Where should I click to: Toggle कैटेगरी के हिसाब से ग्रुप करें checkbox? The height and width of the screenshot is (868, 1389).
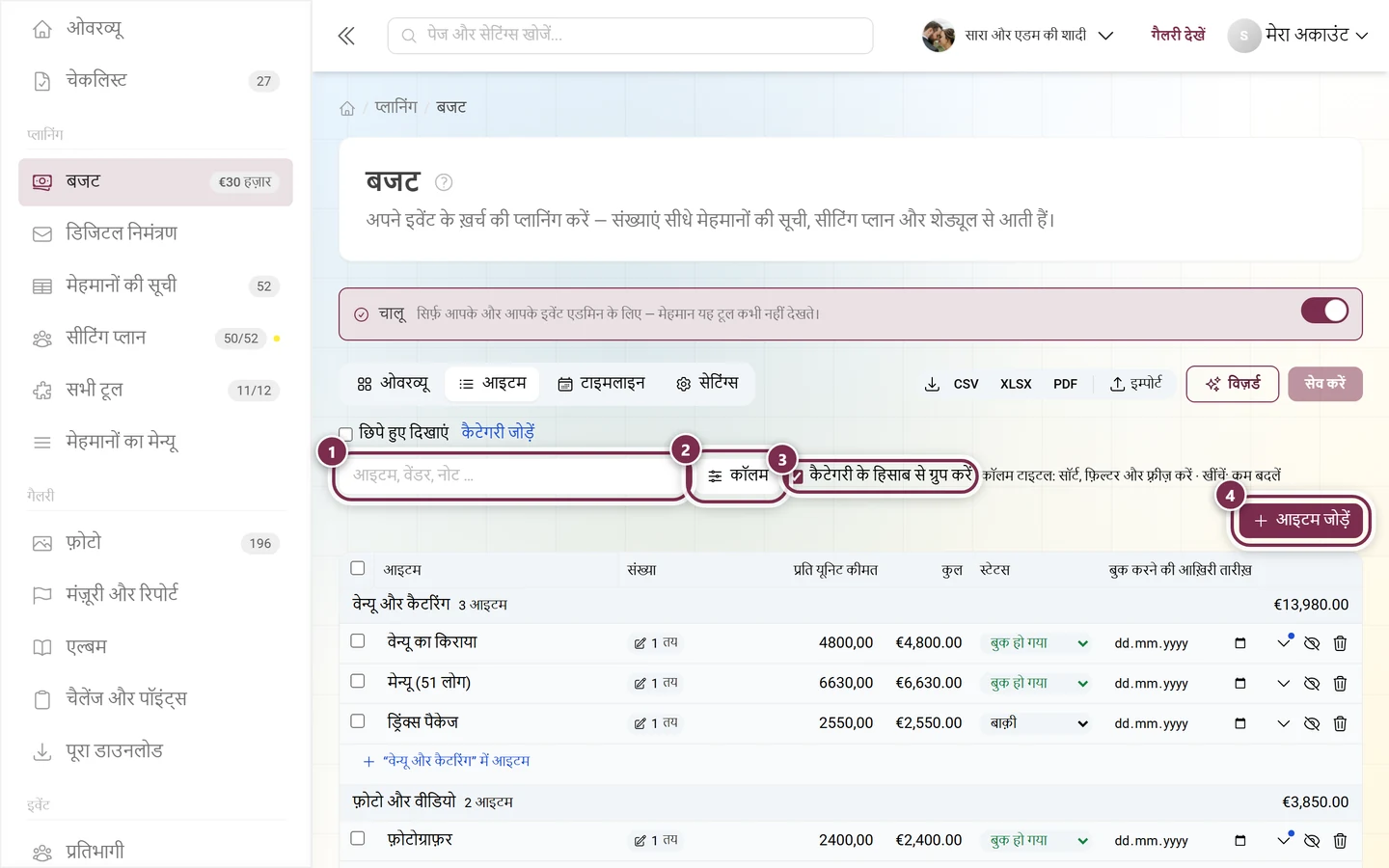pos(798,476)
